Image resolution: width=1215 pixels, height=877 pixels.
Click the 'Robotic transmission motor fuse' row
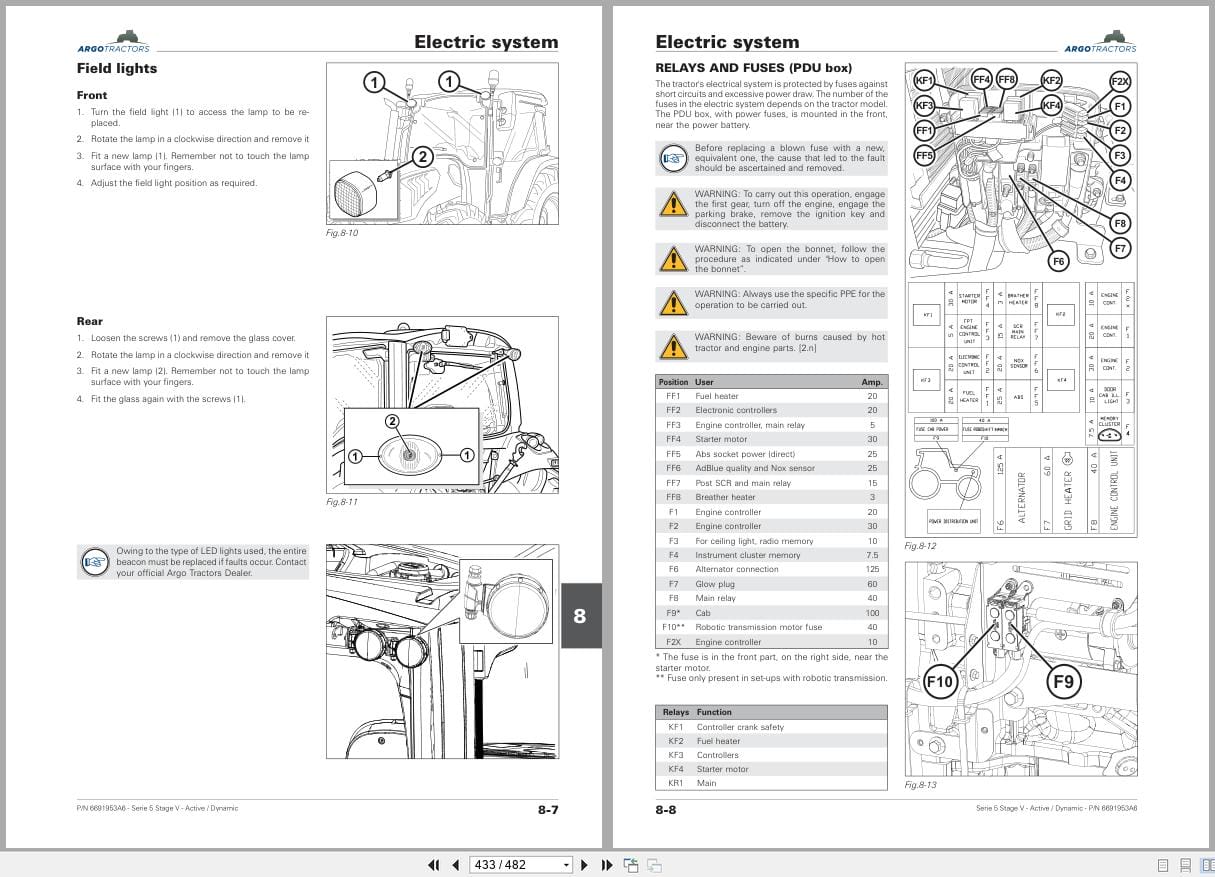point(771,627)
